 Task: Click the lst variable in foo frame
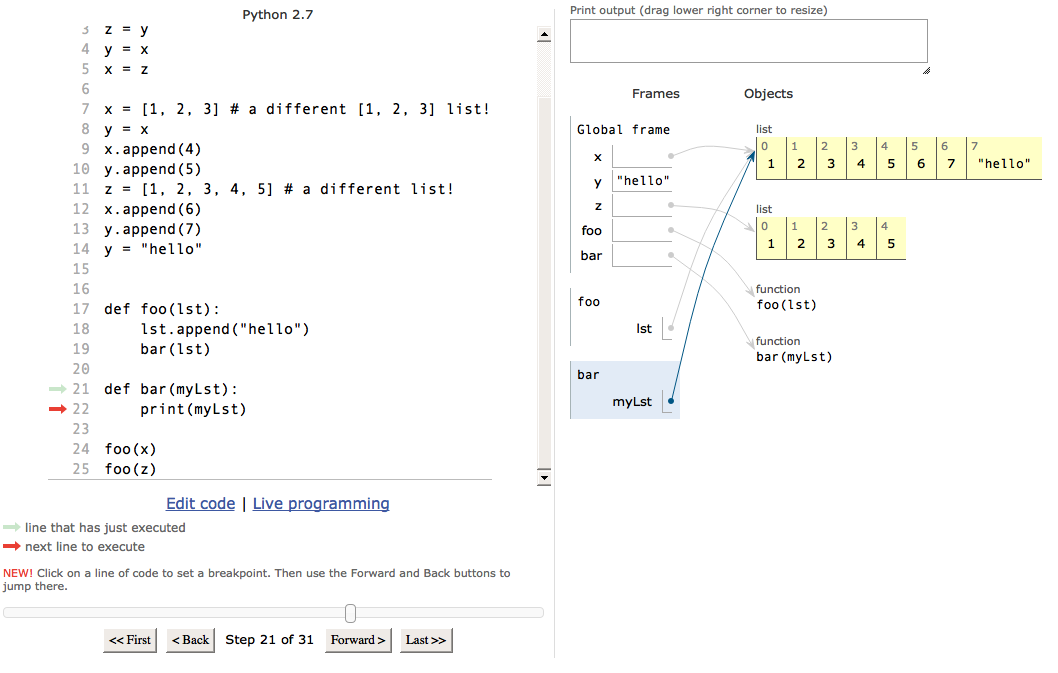tap(644, 329)
